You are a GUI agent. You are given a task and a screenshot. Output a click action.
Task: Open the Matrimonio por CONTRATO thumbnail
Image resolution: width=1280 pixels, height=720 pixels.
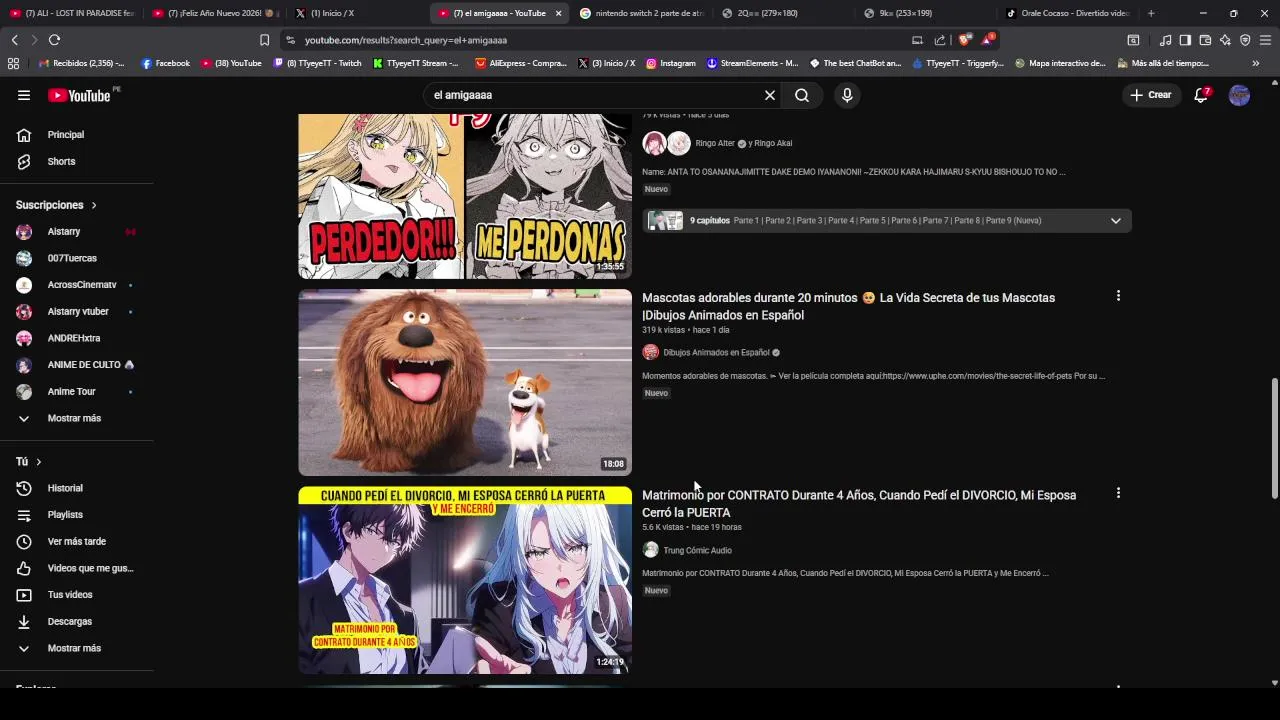(465, 580)
